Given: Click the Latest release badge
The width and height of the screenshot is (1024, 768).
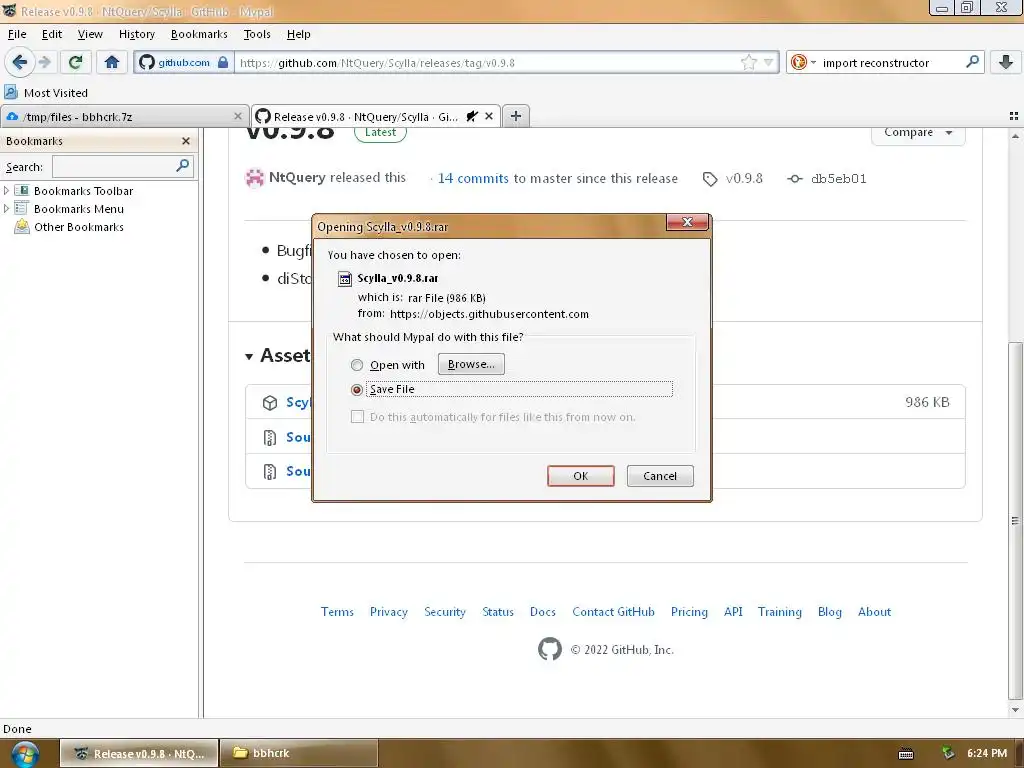Looking at the screenshot, I should 380,133.
